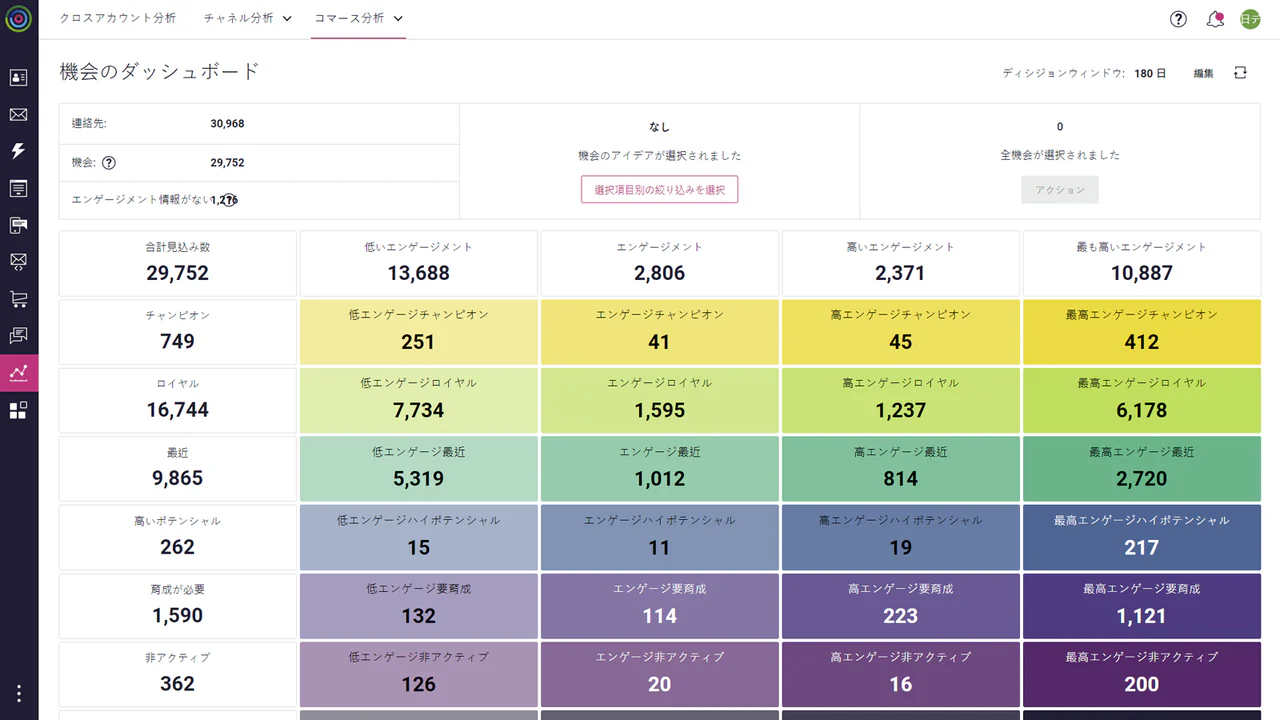Select 最高エンゲージ要育成 1,121 cell

(x=1142, y=606)
